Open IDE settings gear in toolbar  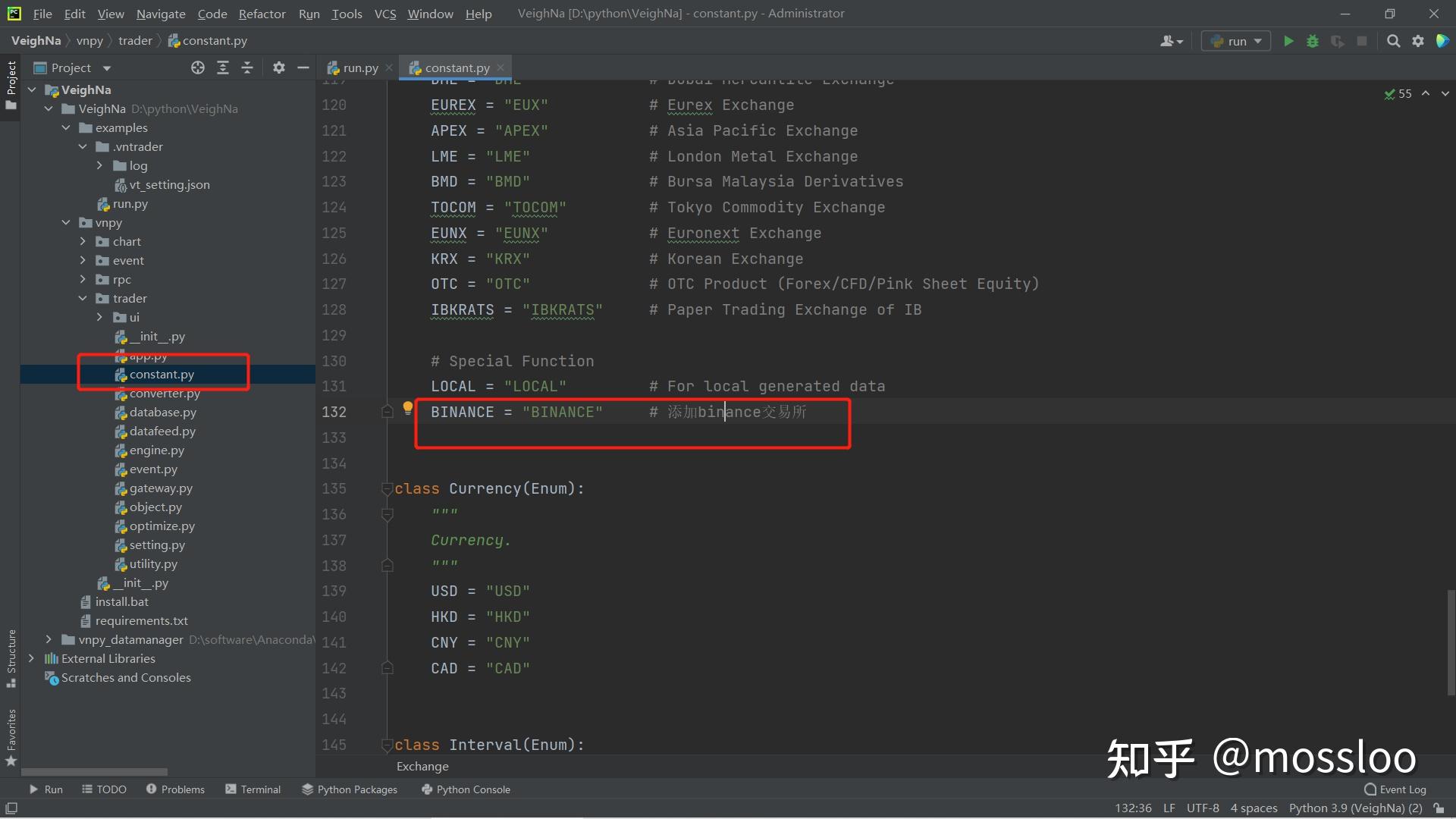[x=1418, y=41]
